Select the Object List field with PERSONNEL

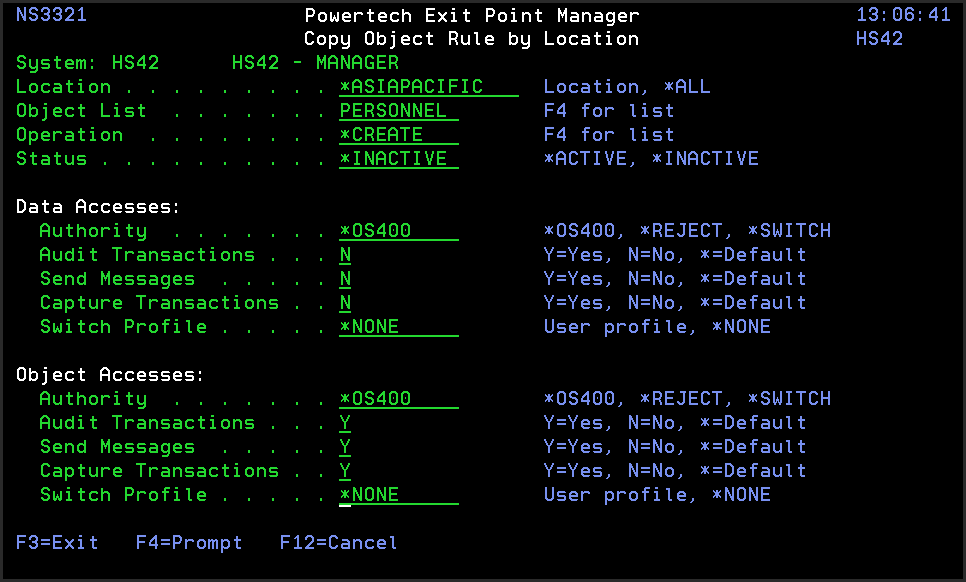[399, 111]
